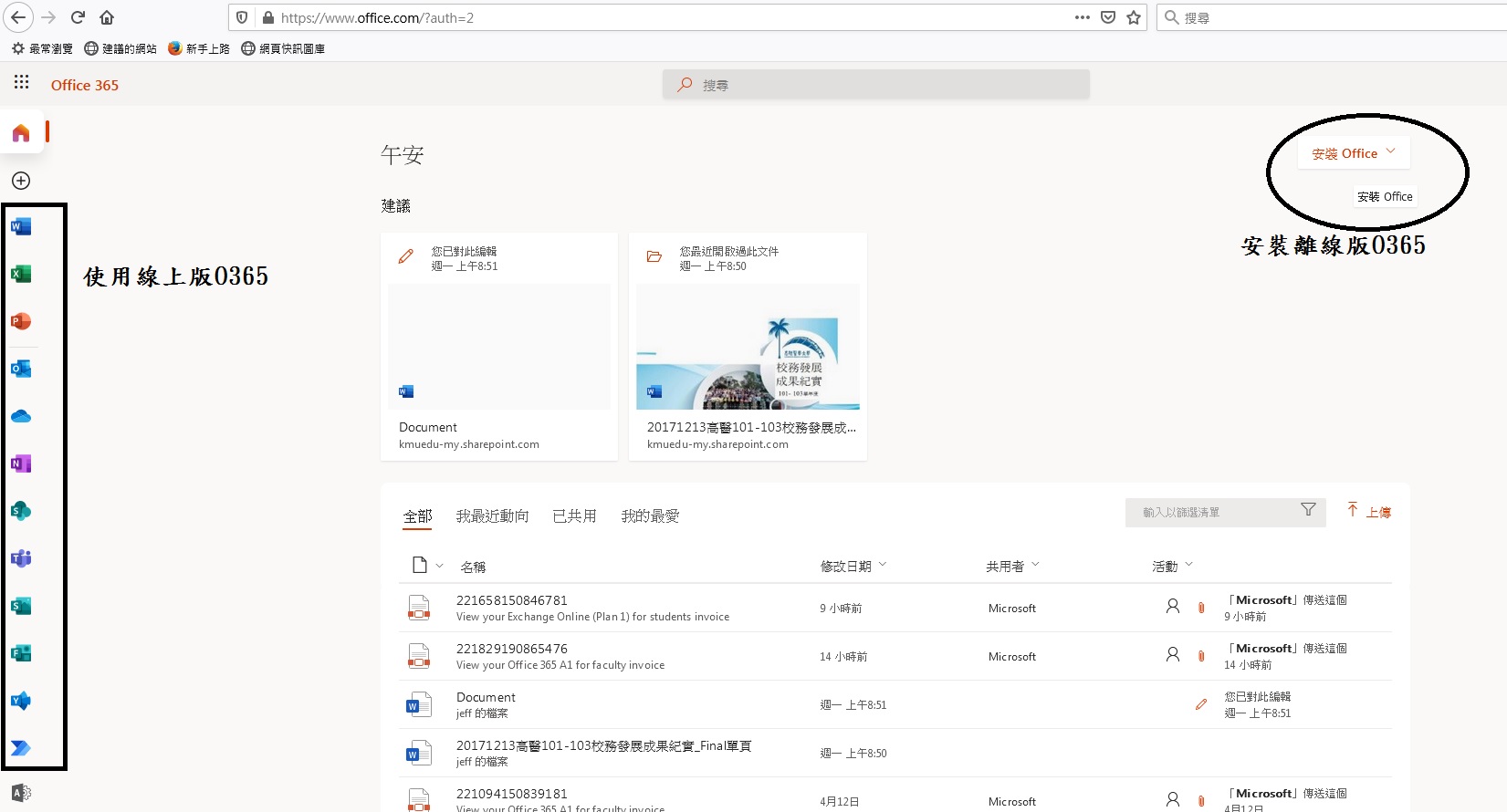Click the tracking protection shield icon
The width and height of the screenshot is (1507, 812).
[242, 17]
